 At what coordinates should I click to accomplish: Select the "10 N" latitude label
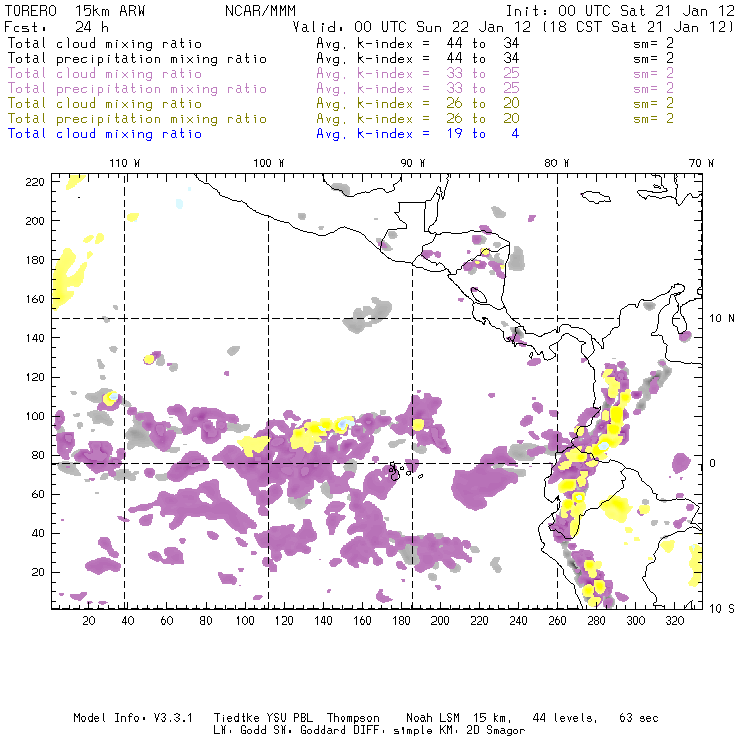pos(722,319)
